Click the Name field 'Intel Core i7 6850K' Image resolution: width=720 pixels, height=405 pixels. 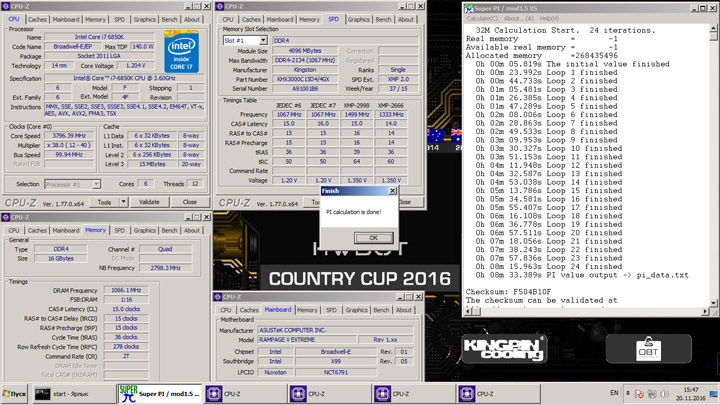click(x=99, y=37)
